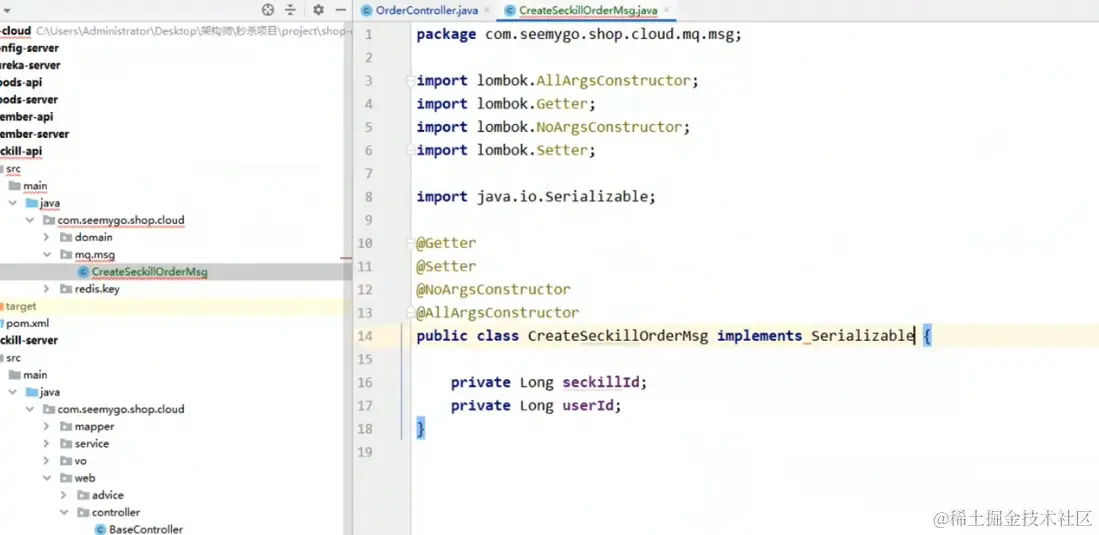Expand the advice package
This screenshot has height=535, width=1099.
64,495
